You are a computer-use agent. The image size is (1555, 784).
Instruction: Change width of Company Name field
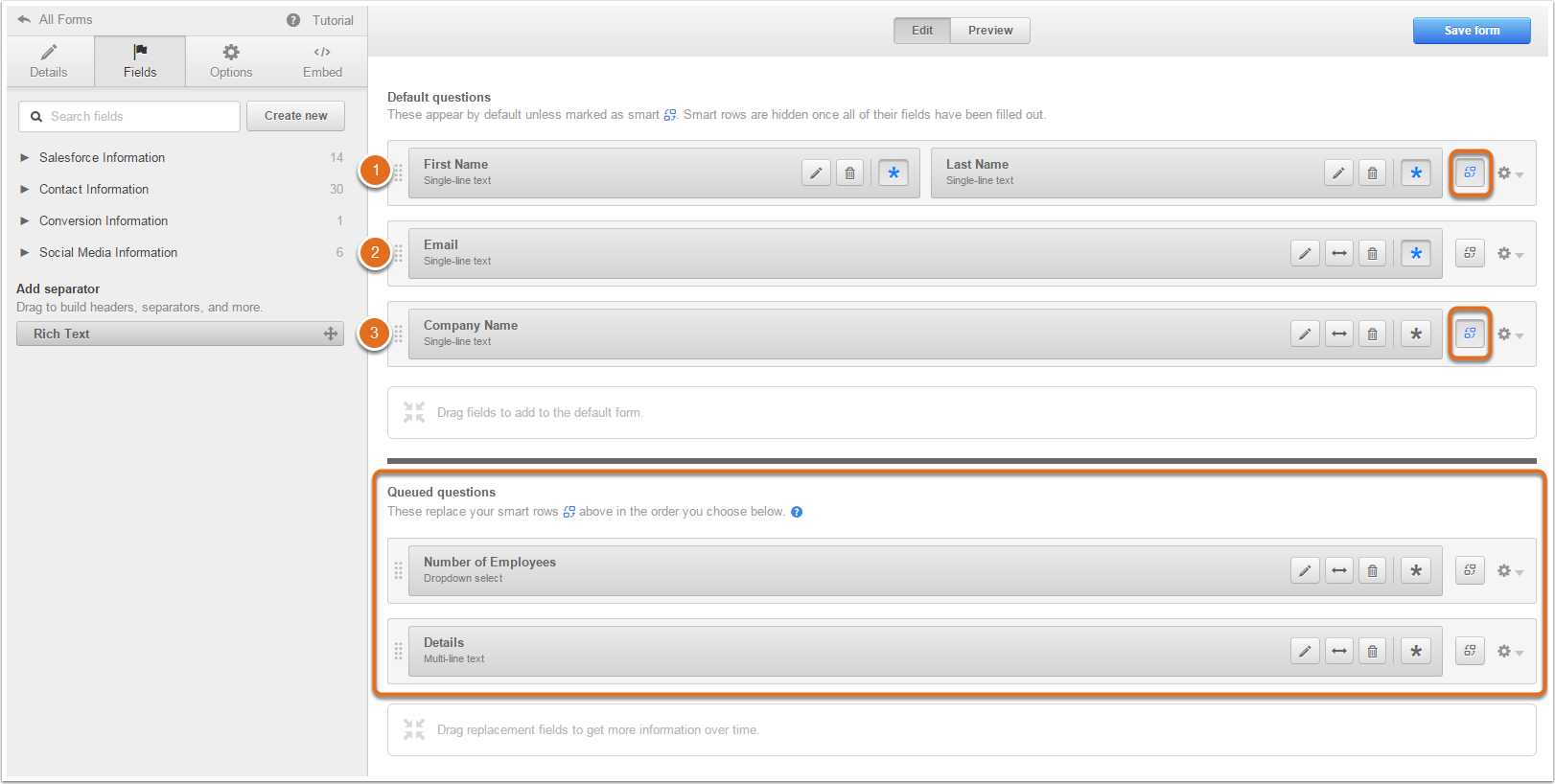coord(1339,334)
